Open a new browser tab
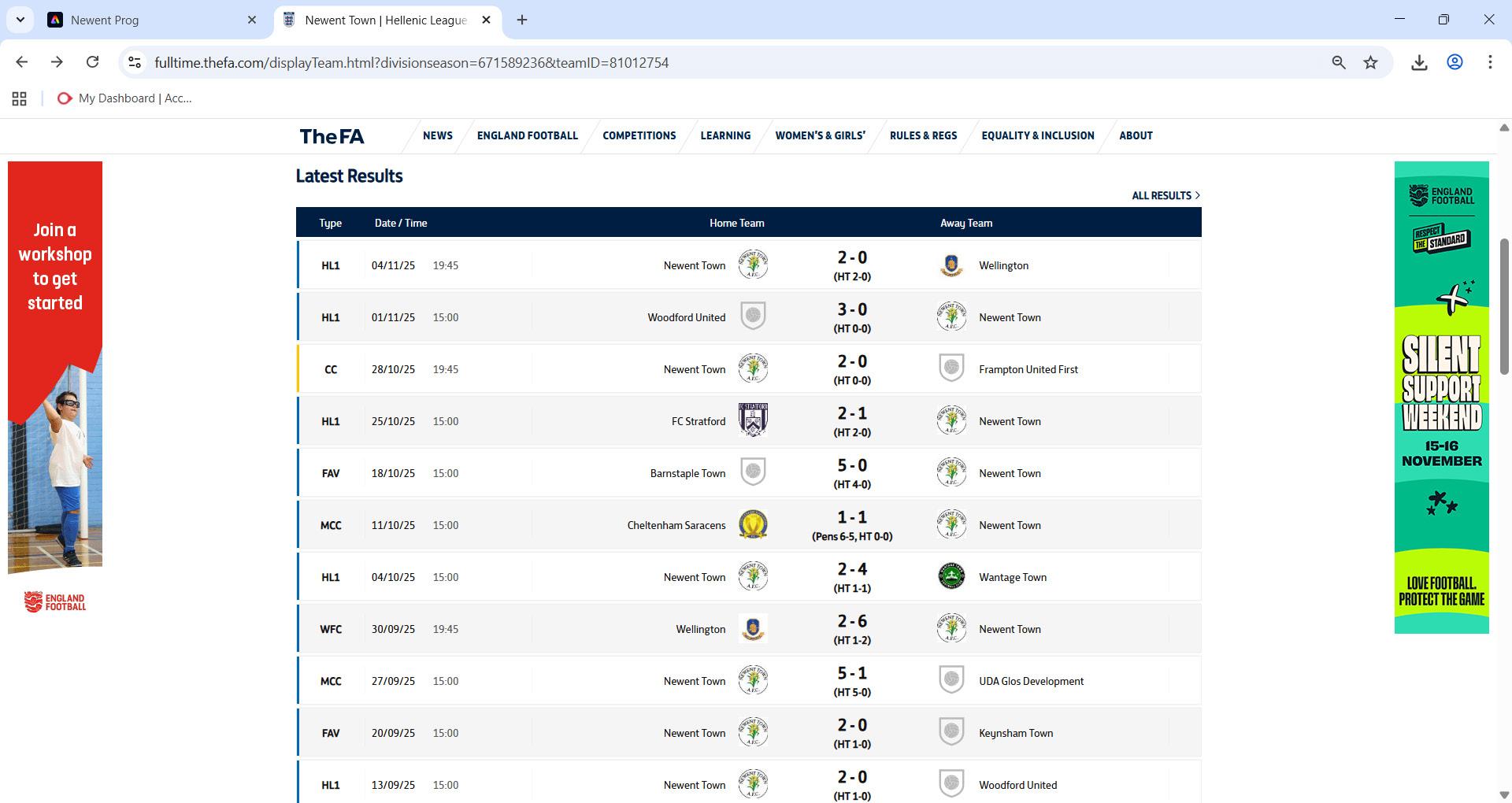Image resolution: width=1512 pixels, height=803 pixels. coord(522,20)
